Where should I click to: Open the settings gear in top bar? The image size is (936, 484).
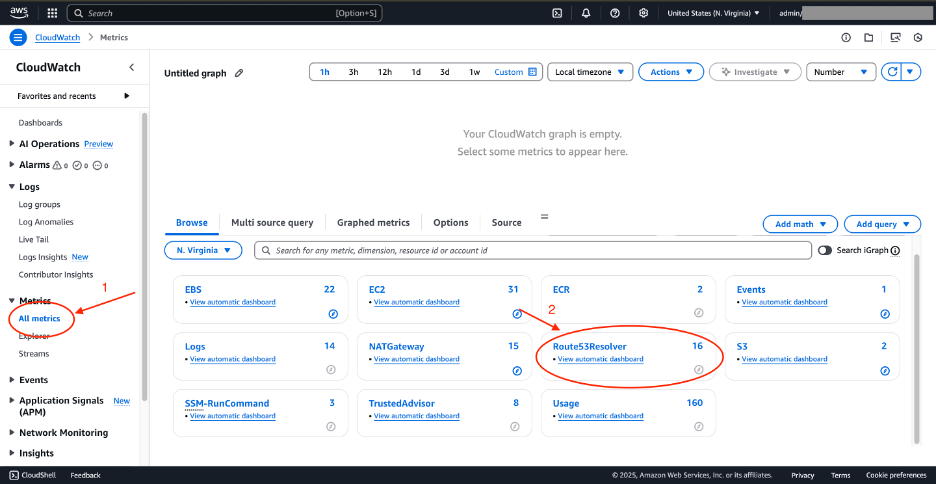coord(644,13)
